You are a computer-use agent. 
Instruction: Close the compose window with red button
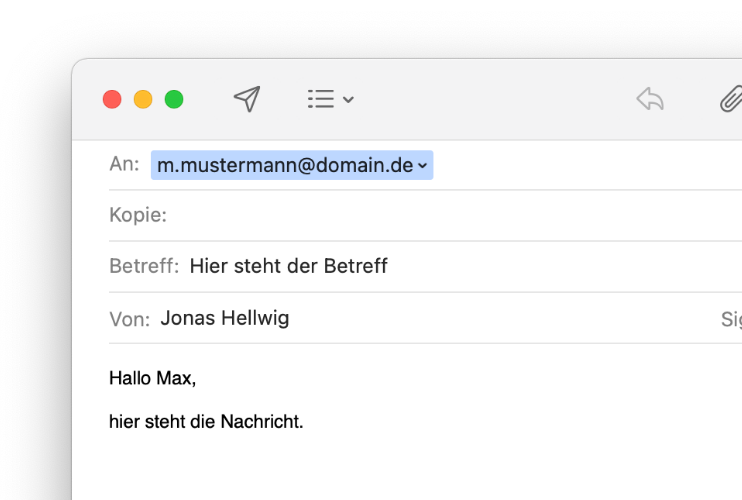click(x=112, y=99)
